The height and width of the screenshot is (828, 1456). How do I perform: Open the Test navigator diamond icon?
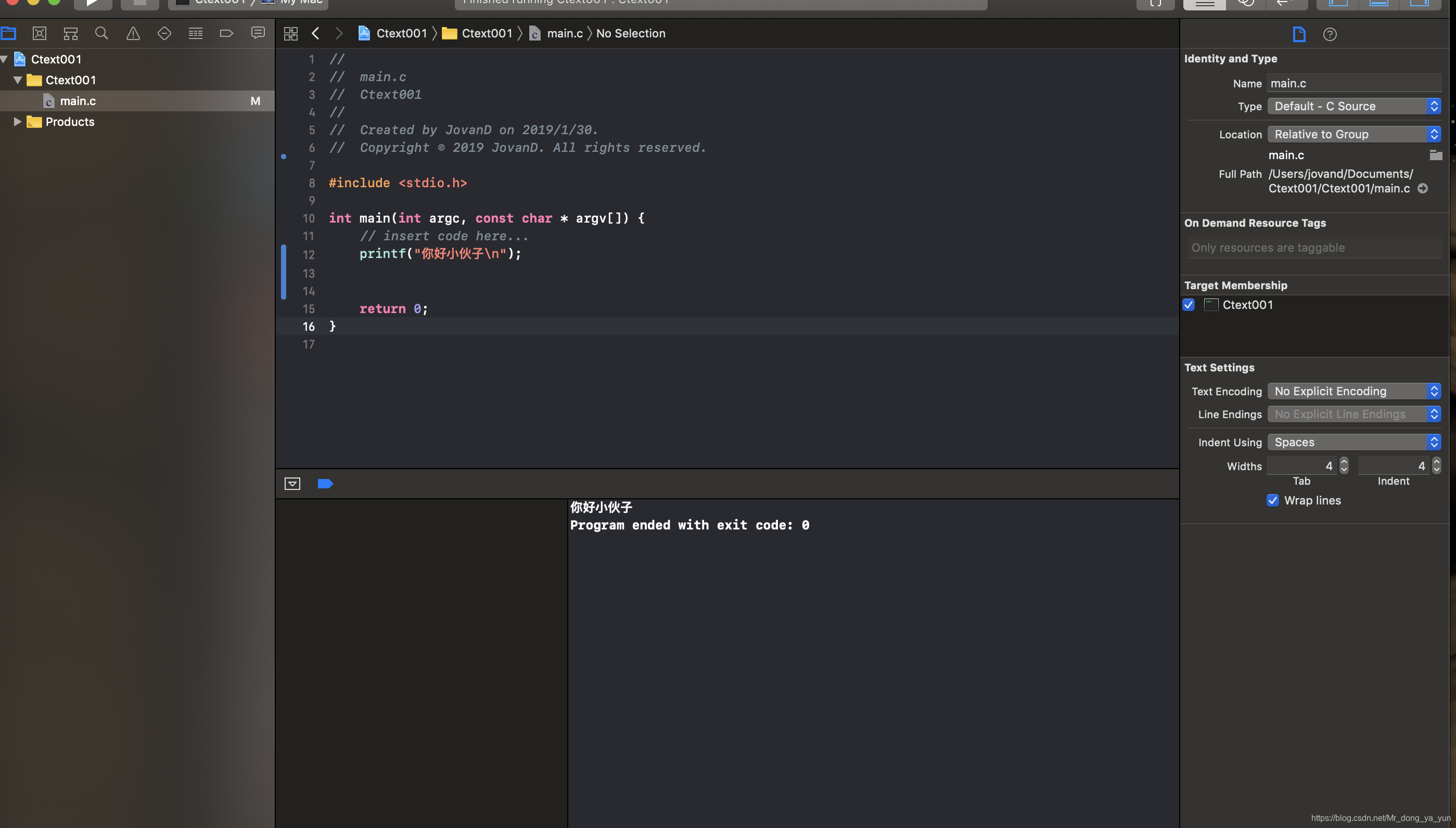164,34
